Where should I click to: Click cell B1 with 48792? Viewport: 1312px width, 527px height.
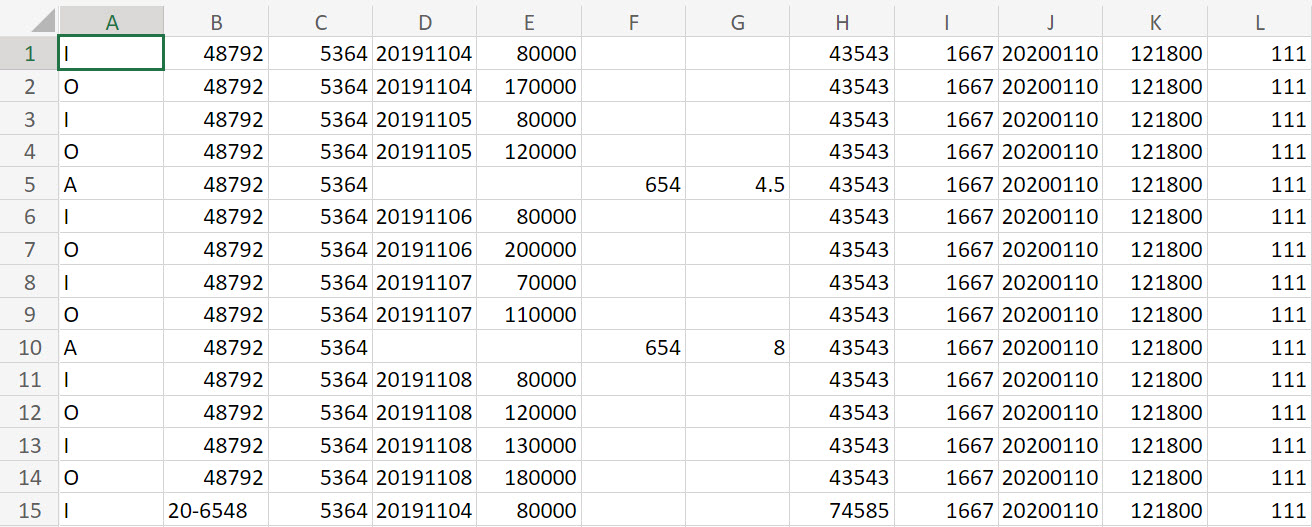pyautogui.click(x=217, y=54)
